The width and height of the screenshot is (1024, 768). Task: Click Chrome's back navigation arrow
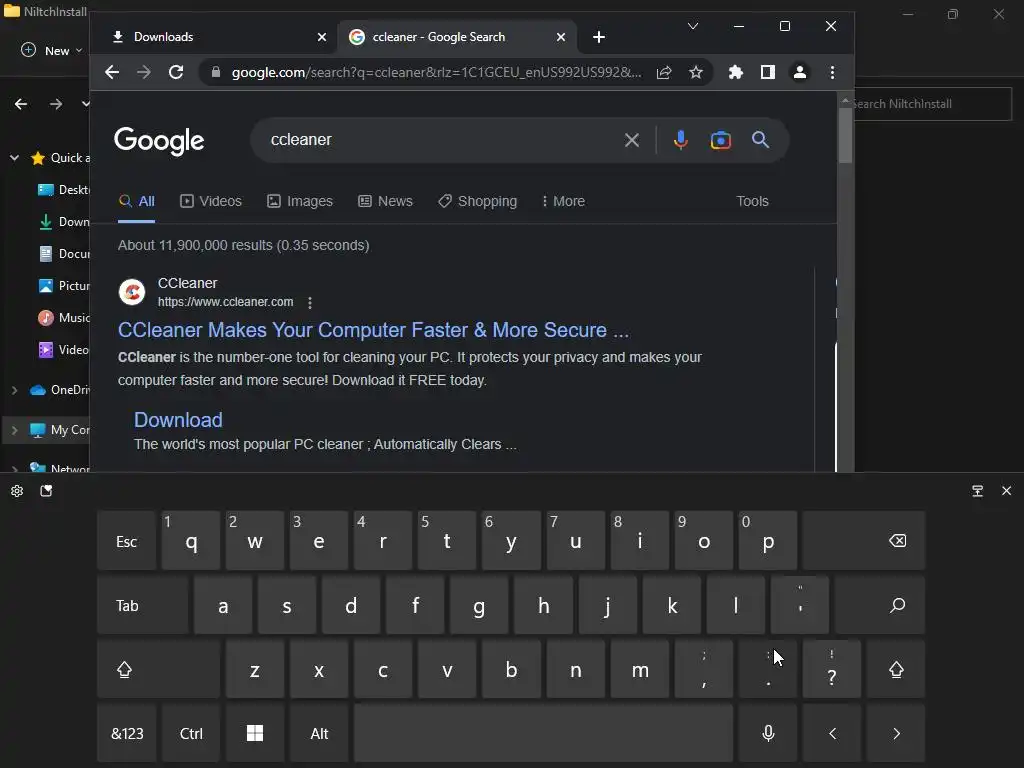pyautogui.click(x=112, y=72)
